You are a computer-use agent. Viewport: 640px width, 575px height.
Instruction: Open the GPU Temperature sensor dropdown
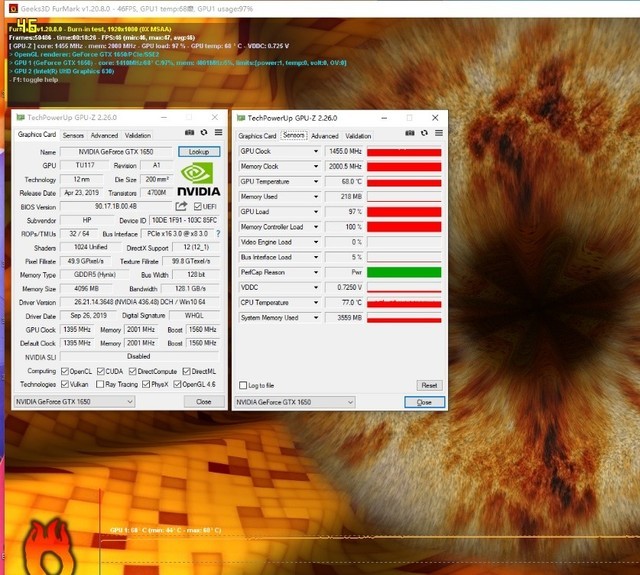click(x=316, y=182)
